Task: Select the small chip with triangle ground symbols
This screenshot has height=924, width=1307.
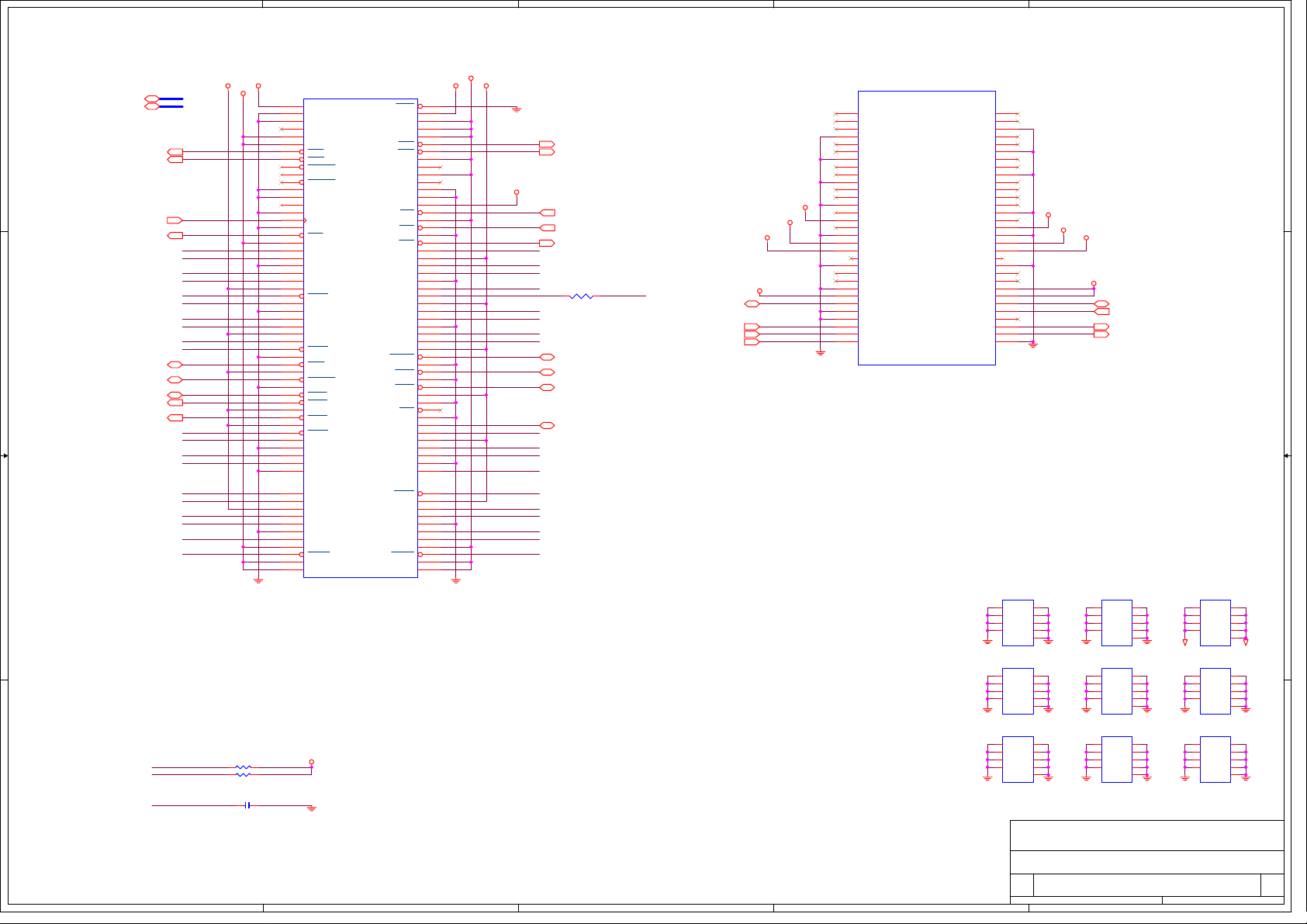Action: tap(1215, 623)
